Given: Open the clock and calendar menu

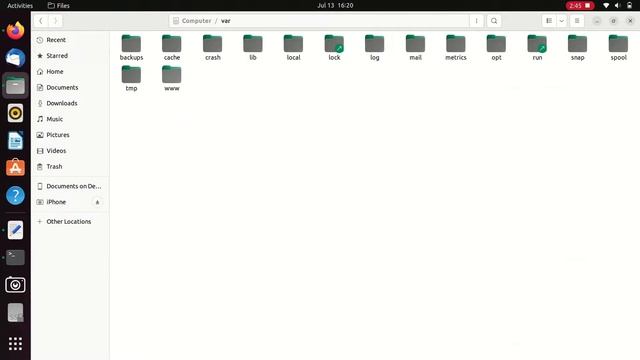Looking at the screenshot, I should coord(335,5).
